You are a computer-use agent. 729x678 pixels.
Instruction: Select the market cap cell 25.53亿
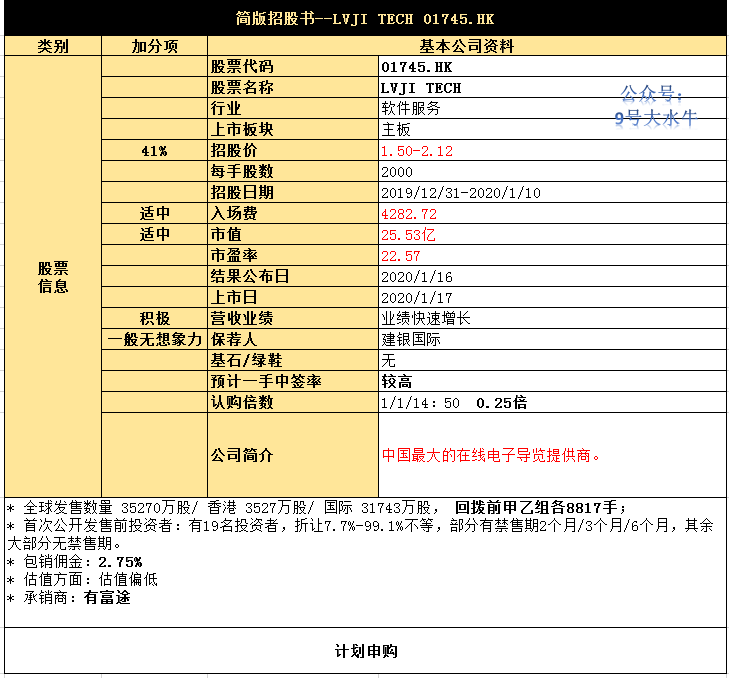point(552,234)
